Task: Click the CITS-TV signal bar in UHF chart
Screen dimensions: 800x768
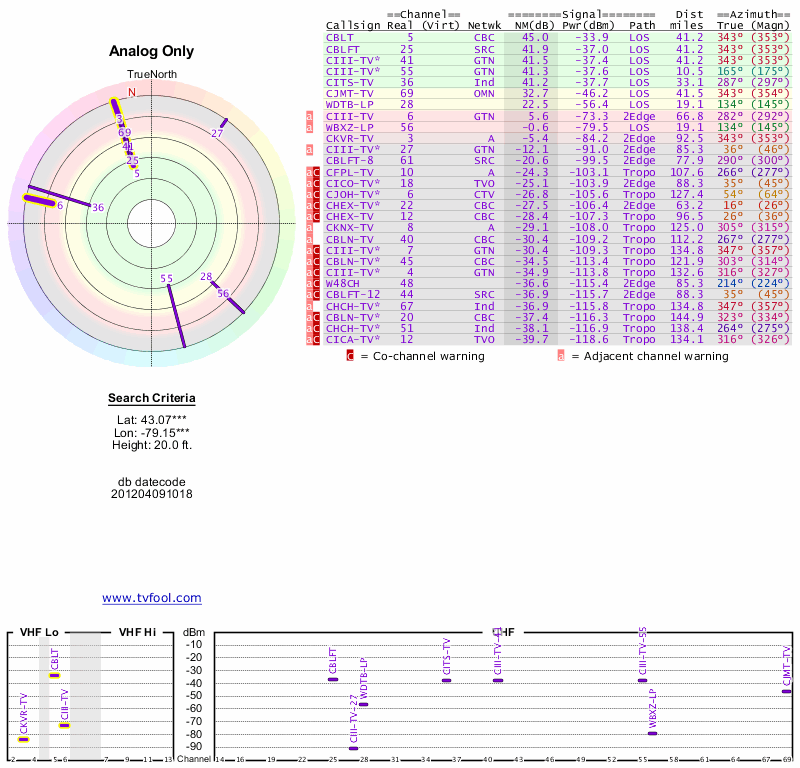Action: pyautogui.click(x=446, y=680)
